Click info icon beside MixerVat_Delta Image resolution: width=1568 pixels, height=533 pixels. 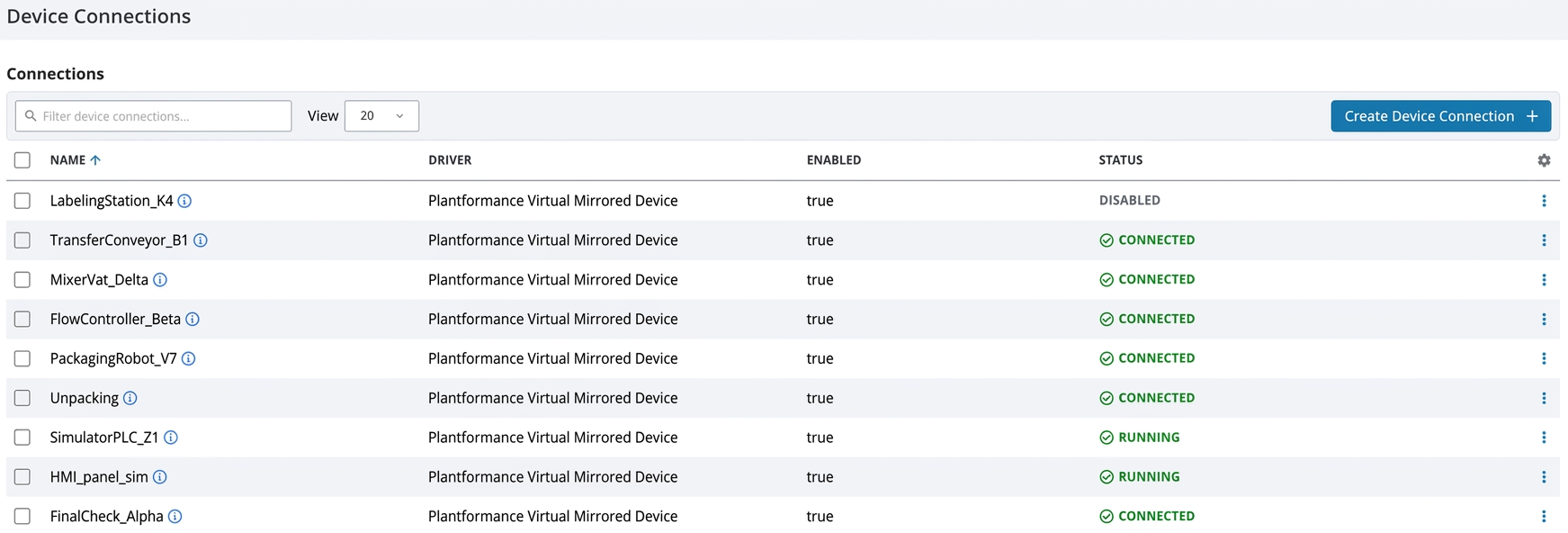pos(160,280)
